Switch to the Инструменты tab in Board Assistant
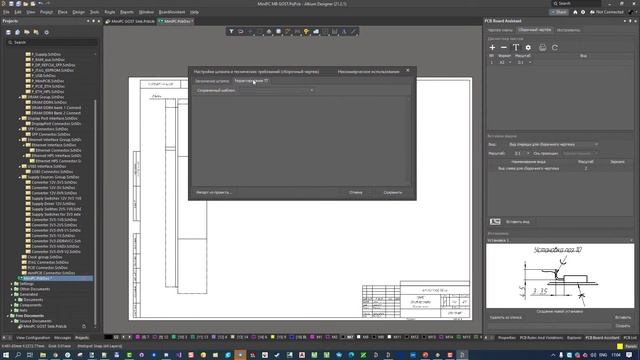Screen dimensions: 640x360 [568, 30]
